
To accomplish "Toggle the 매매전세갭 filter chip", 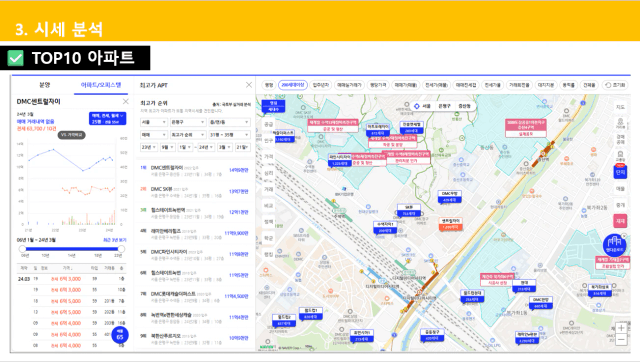I will (466, 85).
